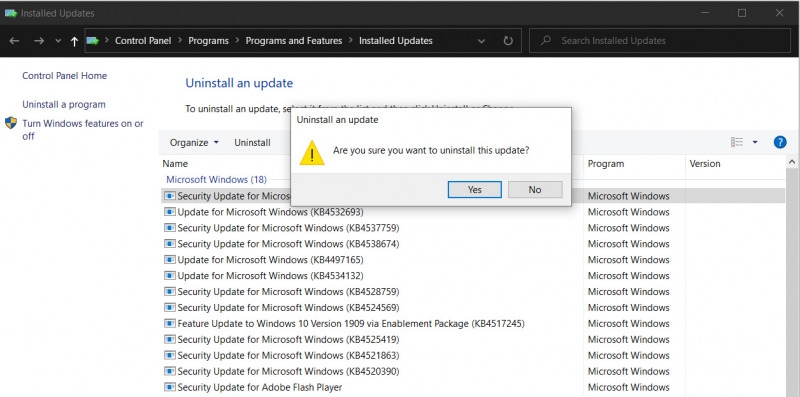Image resolution: width=800 pixels, height=397 pixels.
Task: Select Security Update (KB4537759) row
Action: click(473, 228)
